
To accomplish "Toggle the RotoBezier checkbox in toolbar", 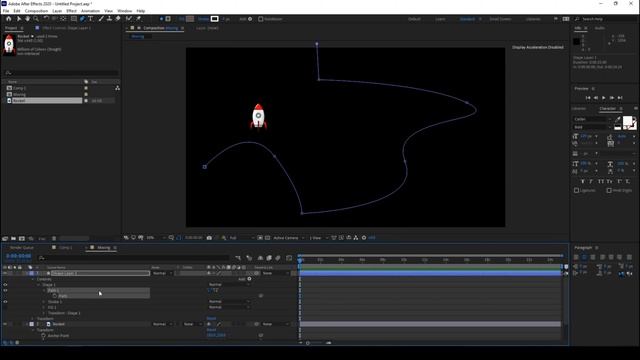I will pos(260,19).
